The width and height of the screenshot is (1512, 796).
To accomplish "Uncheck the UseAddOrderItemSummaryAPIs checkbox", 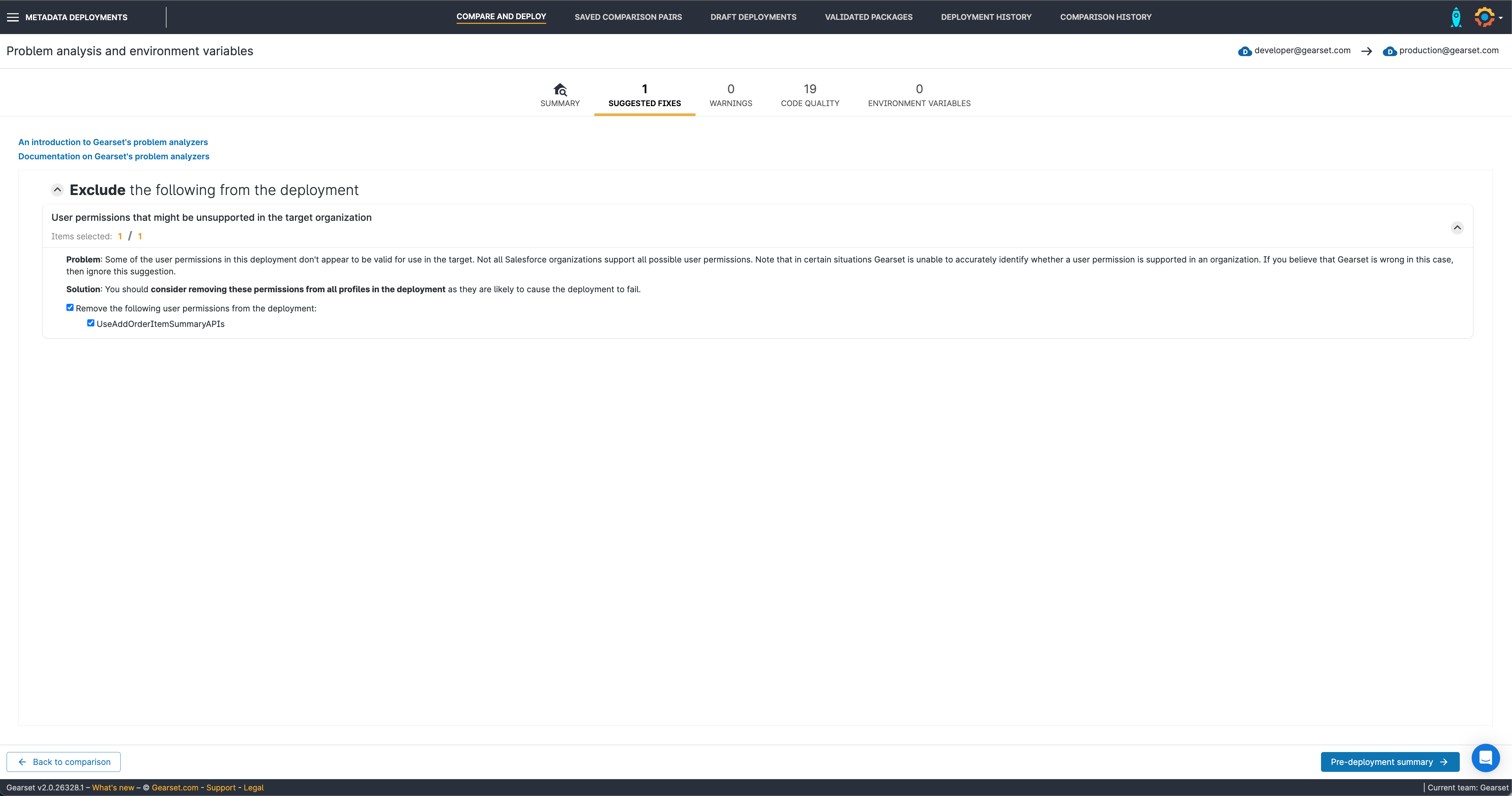I will [91, 323].
